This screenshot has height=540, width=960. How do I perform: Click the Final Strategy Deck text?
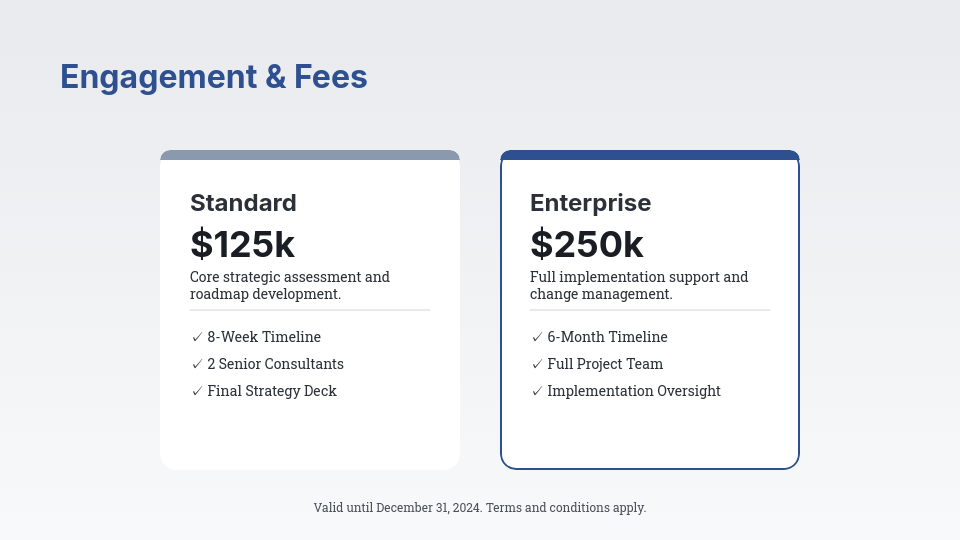(272, 392)
